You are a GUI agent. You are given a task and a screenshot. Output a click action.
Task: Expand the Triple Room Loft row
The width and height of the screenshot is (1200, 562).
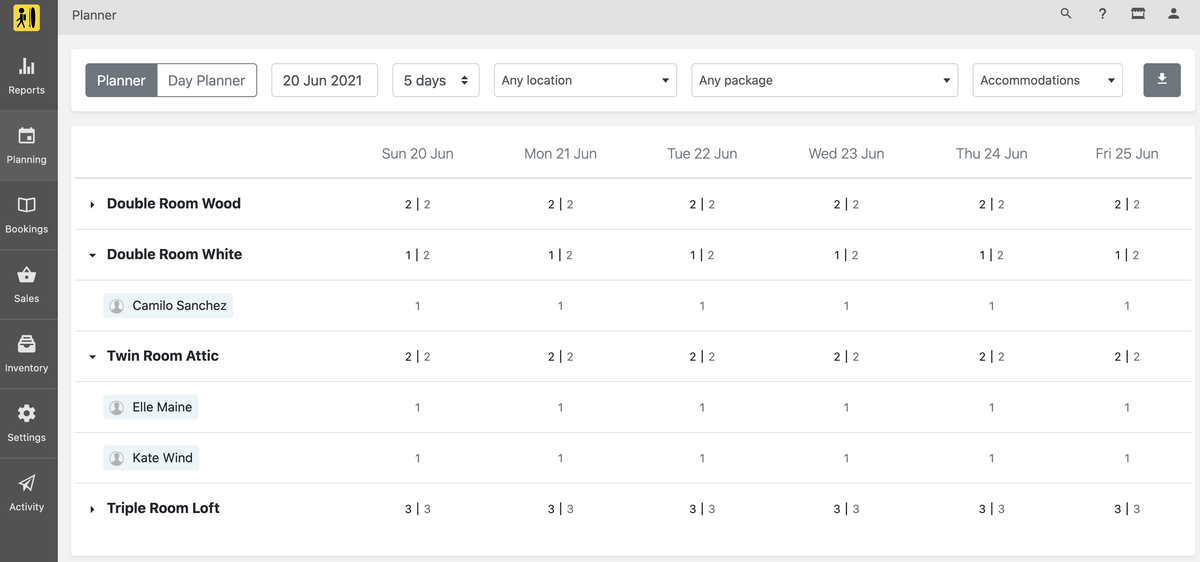pos(92,509)
